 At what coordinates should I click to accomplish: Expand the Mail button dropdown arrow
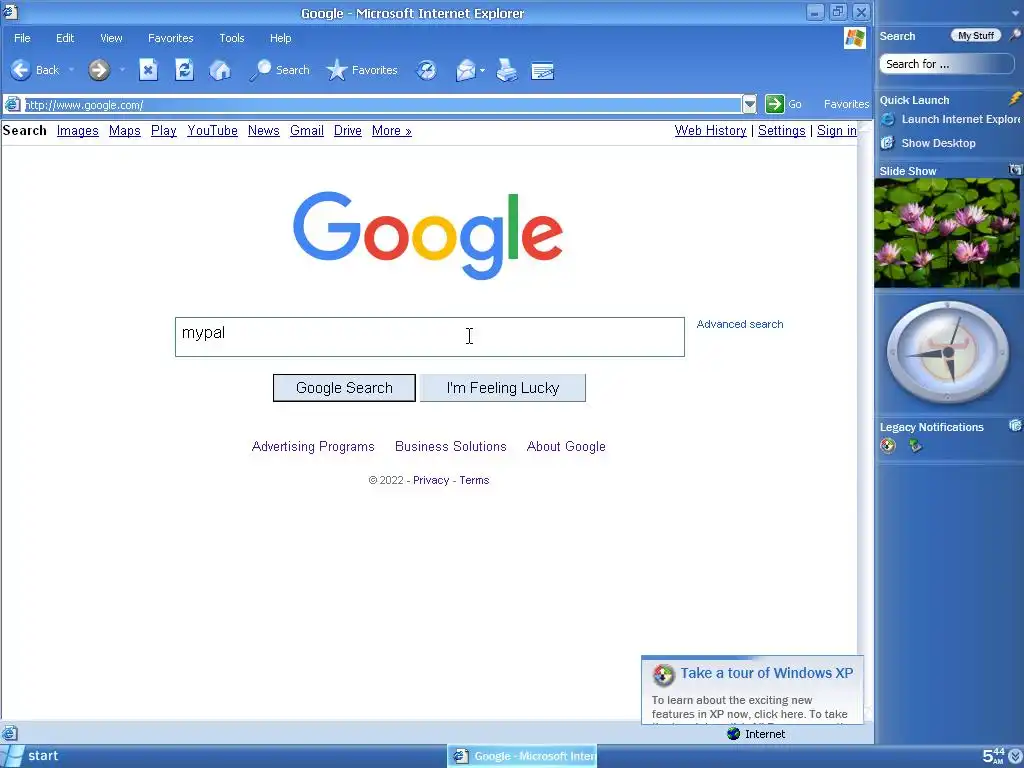pos(483,70)
